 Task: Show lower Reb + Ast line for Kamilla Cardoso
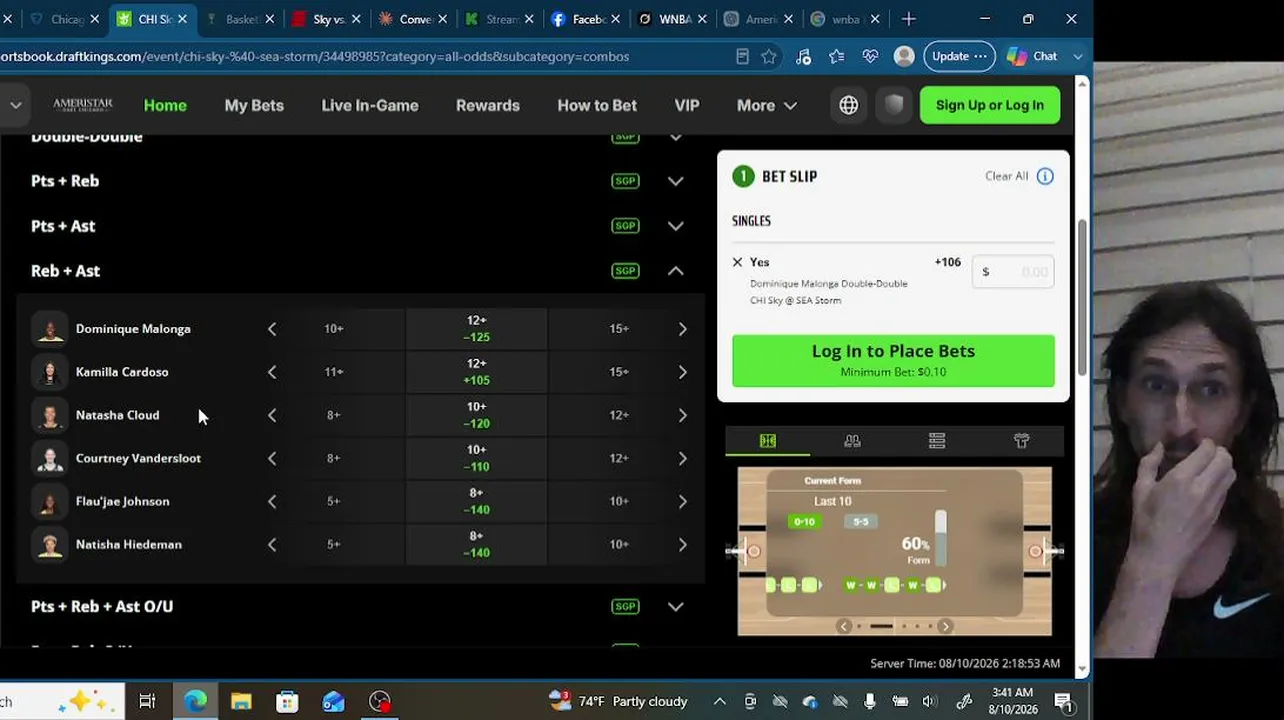pos(272,372)
